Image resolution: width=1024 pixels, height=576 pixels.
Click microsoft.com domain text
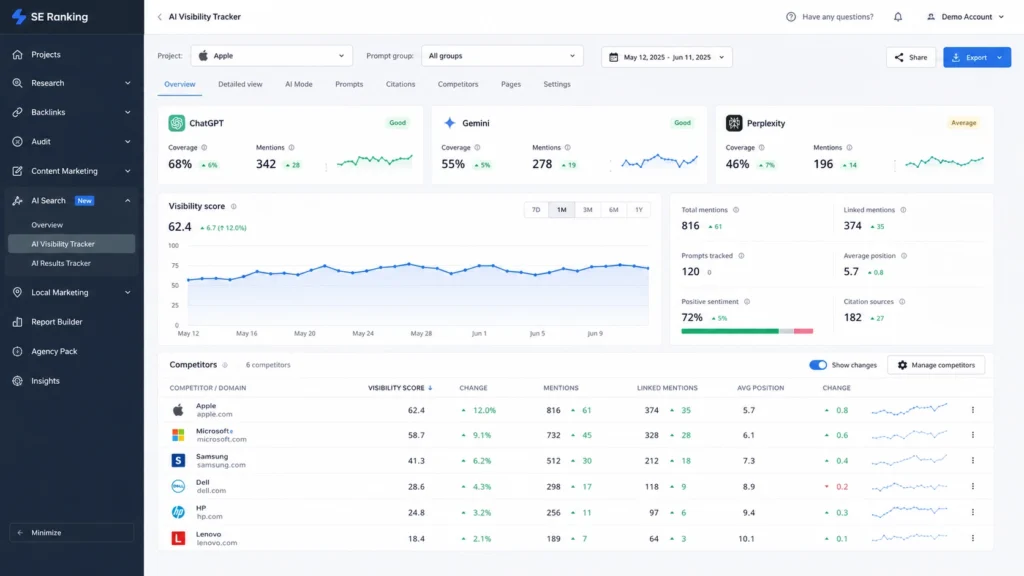coord(221,440)
